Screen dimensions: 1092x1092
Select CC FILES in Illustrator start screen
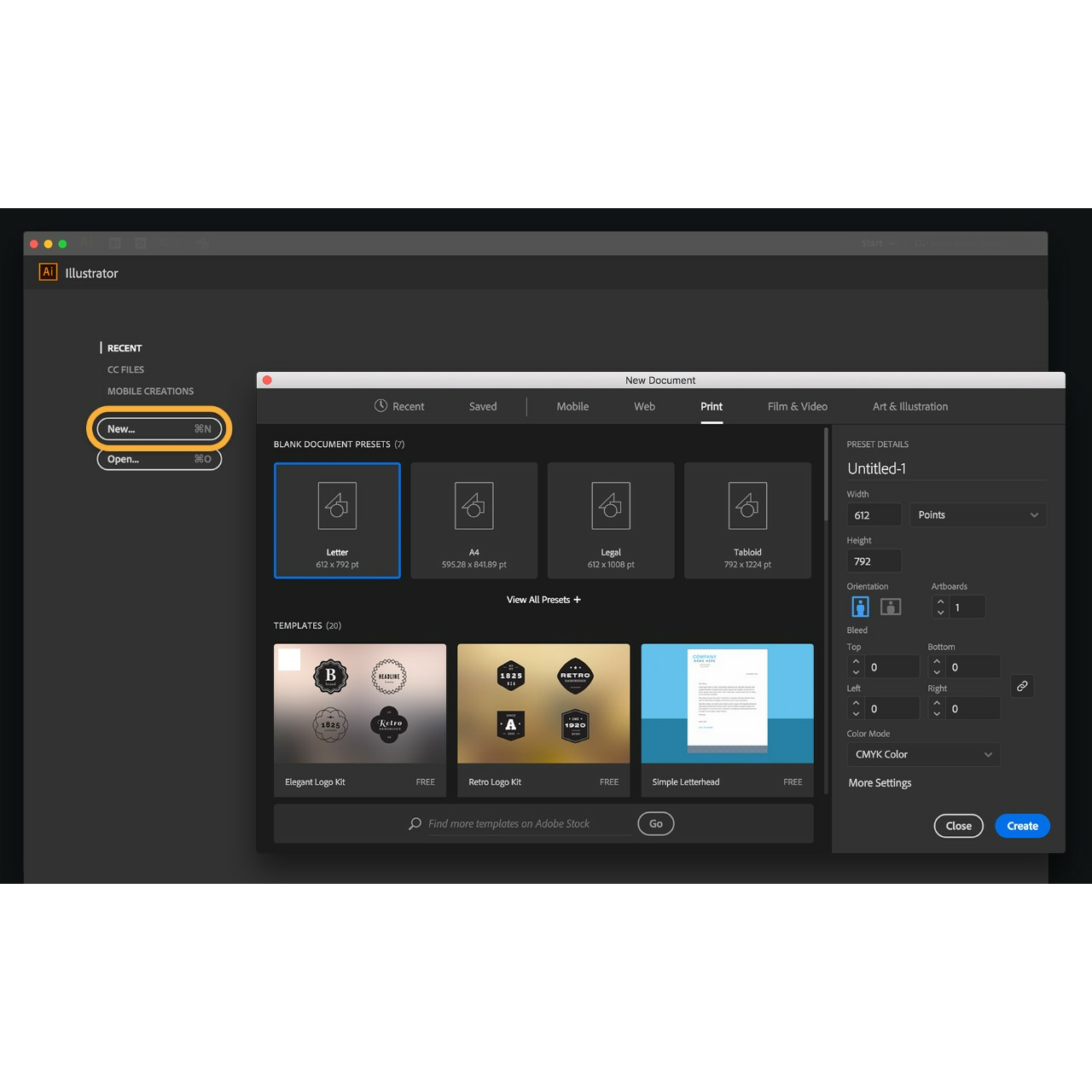[x=125, y=369]
